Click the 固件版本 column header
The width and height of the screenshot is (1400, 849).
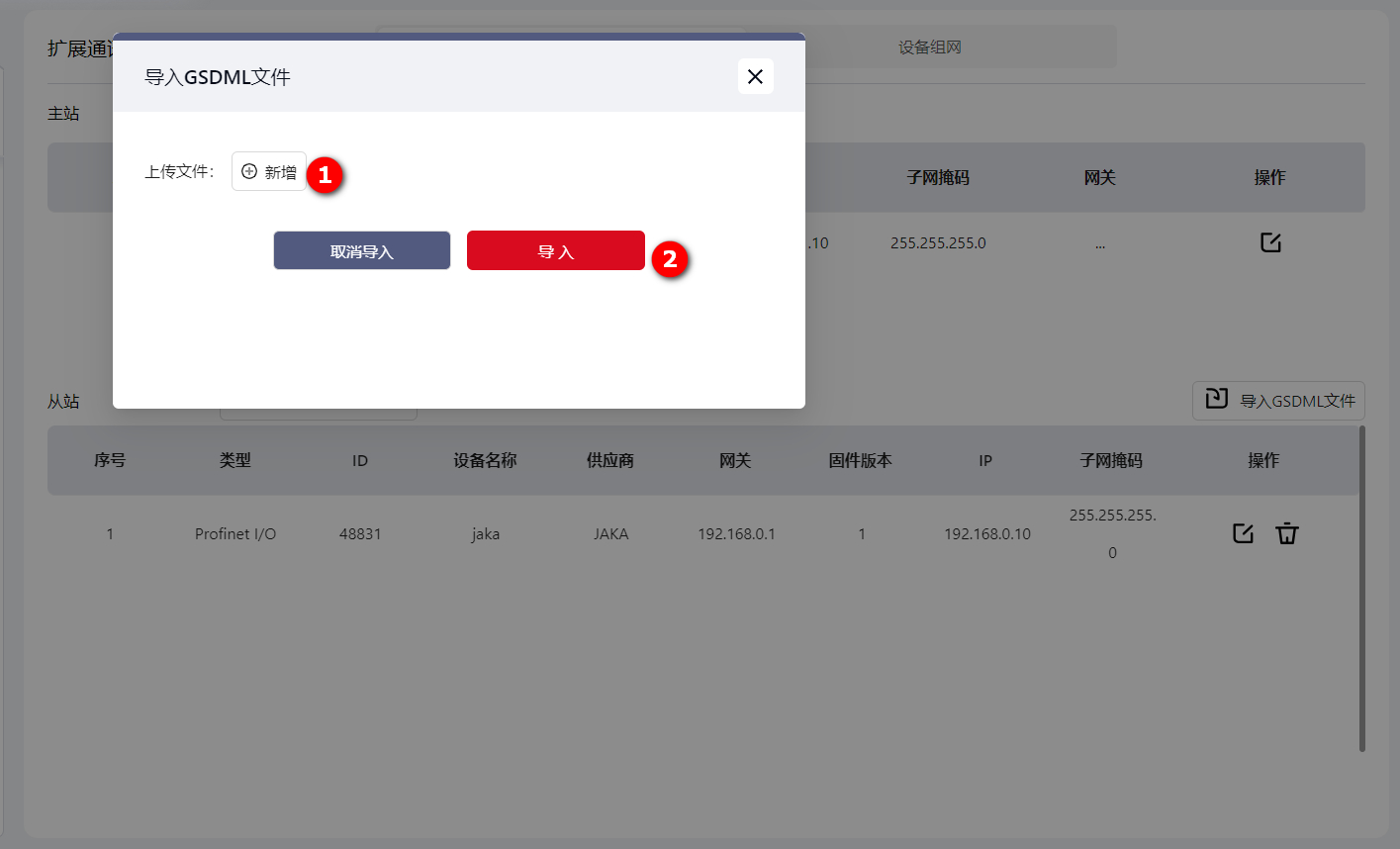(x=861, y=460)
